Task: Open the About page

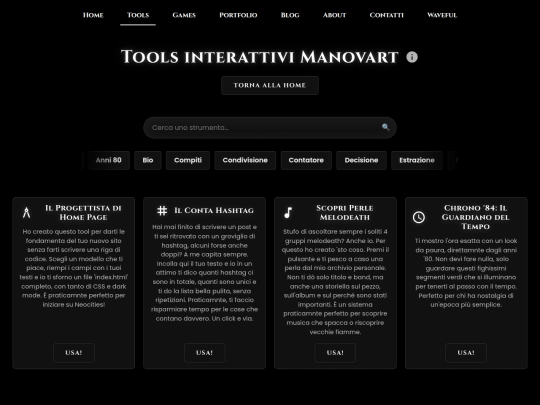Action: click(x=334, y=15)
